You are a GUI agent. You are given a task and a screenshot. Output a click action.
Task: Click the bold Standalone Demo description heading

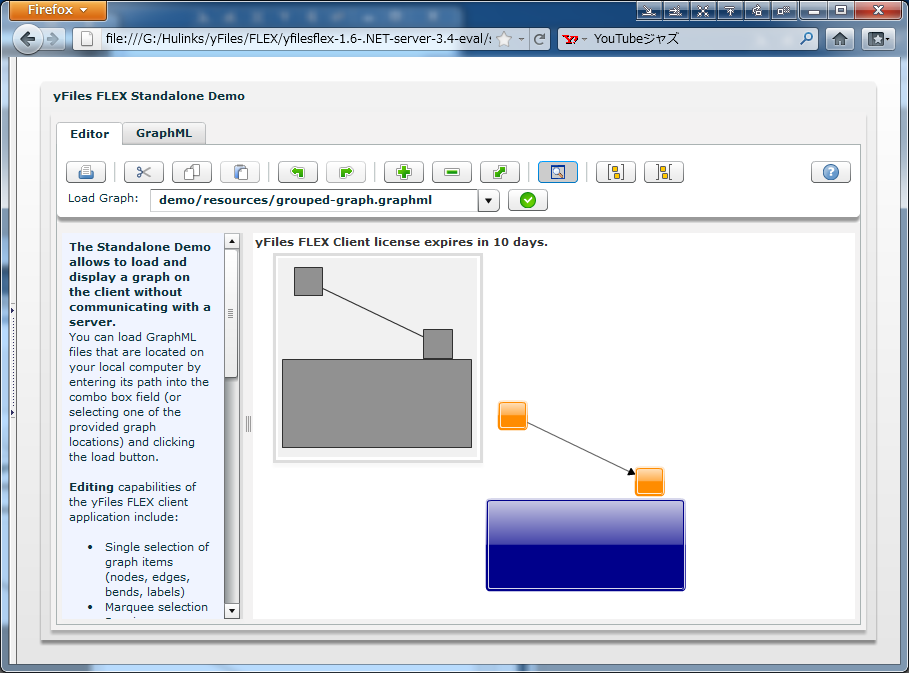click(x=140, y=285)
